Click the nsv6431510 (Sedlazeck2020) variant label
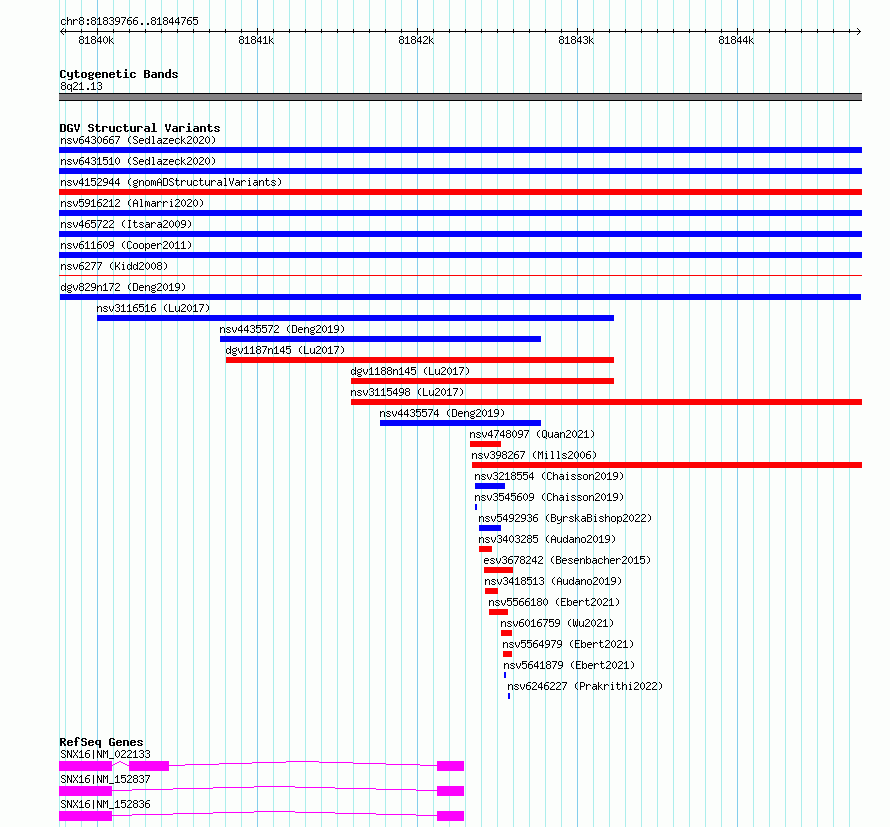Viewport: 890px width, 827px height. (x=138, y=161)
